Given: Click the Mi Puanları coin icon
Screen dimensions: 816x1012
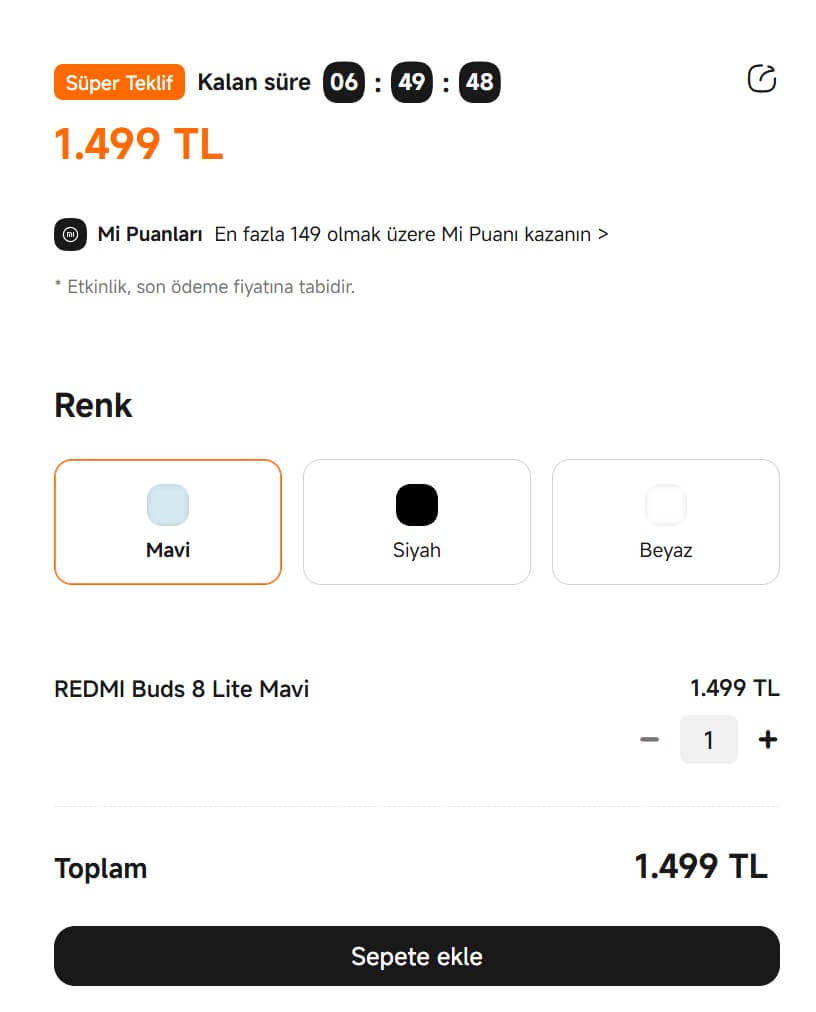Looking at the screenshot, I should click(70, 234).
